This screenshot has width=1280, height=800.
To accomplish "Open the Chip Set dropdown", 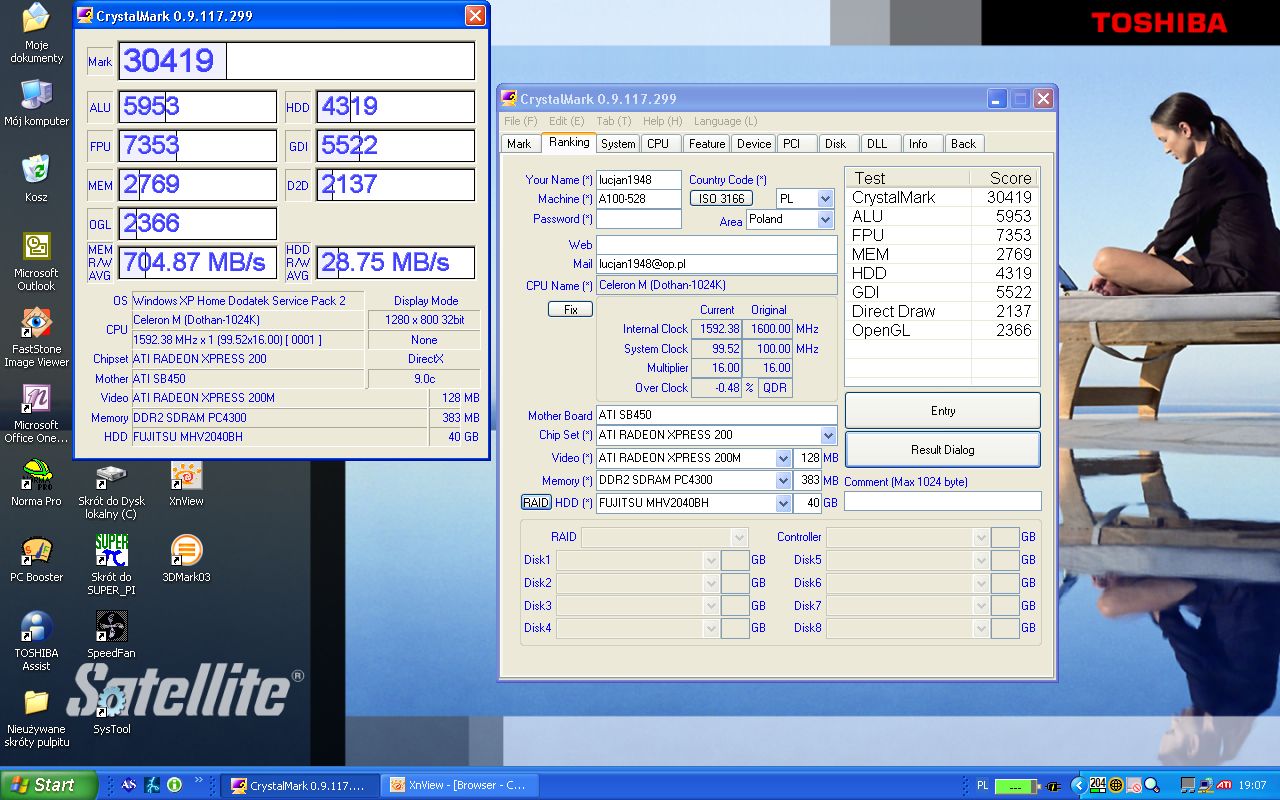I will click(x=828, y=436).
